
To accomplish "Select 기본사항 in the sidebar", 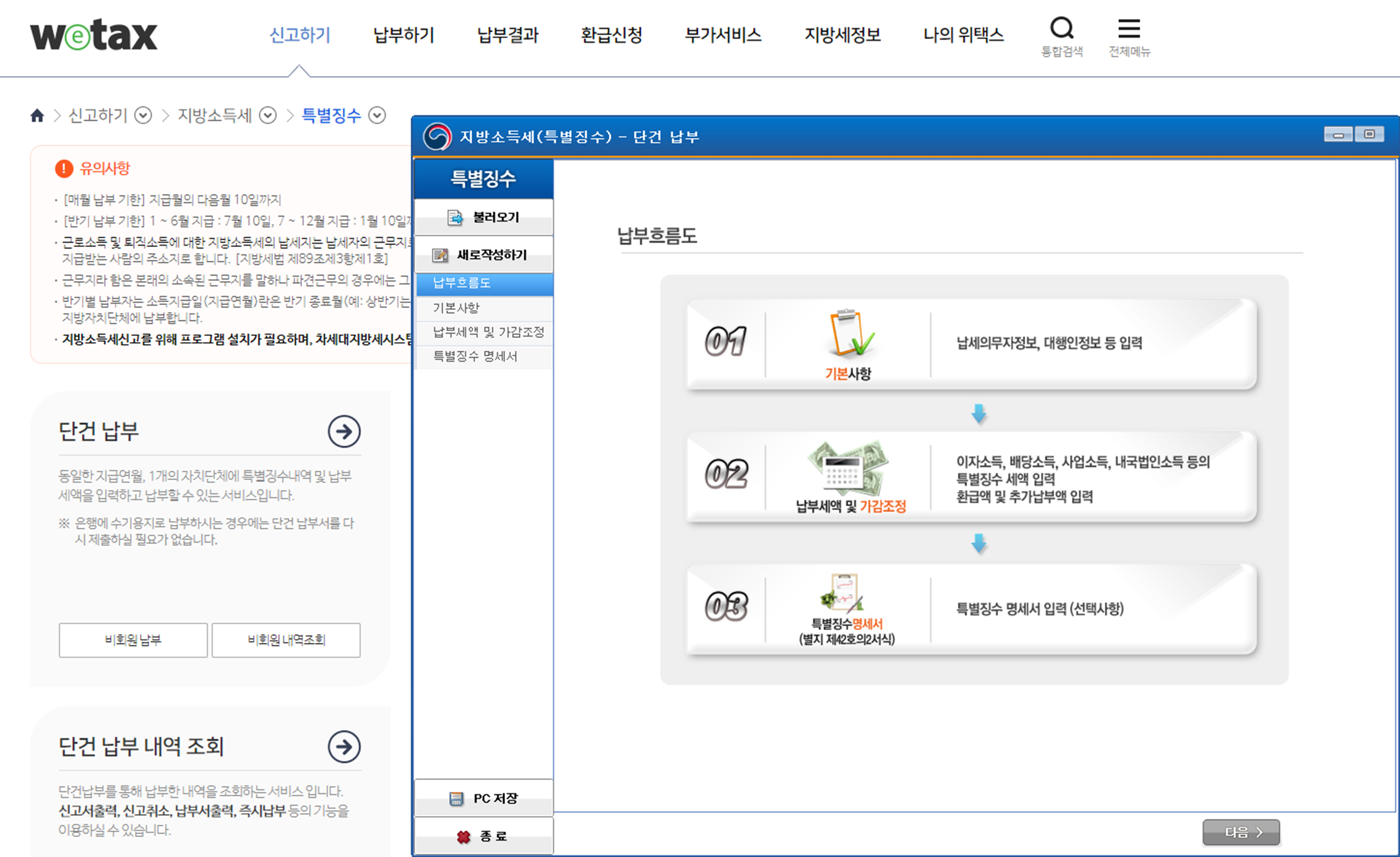I will (456, 308).
